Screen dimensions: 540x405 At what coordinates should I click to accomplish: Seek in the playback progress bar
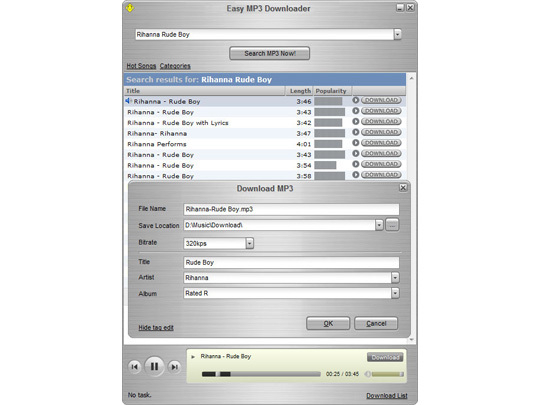[261, 374]
